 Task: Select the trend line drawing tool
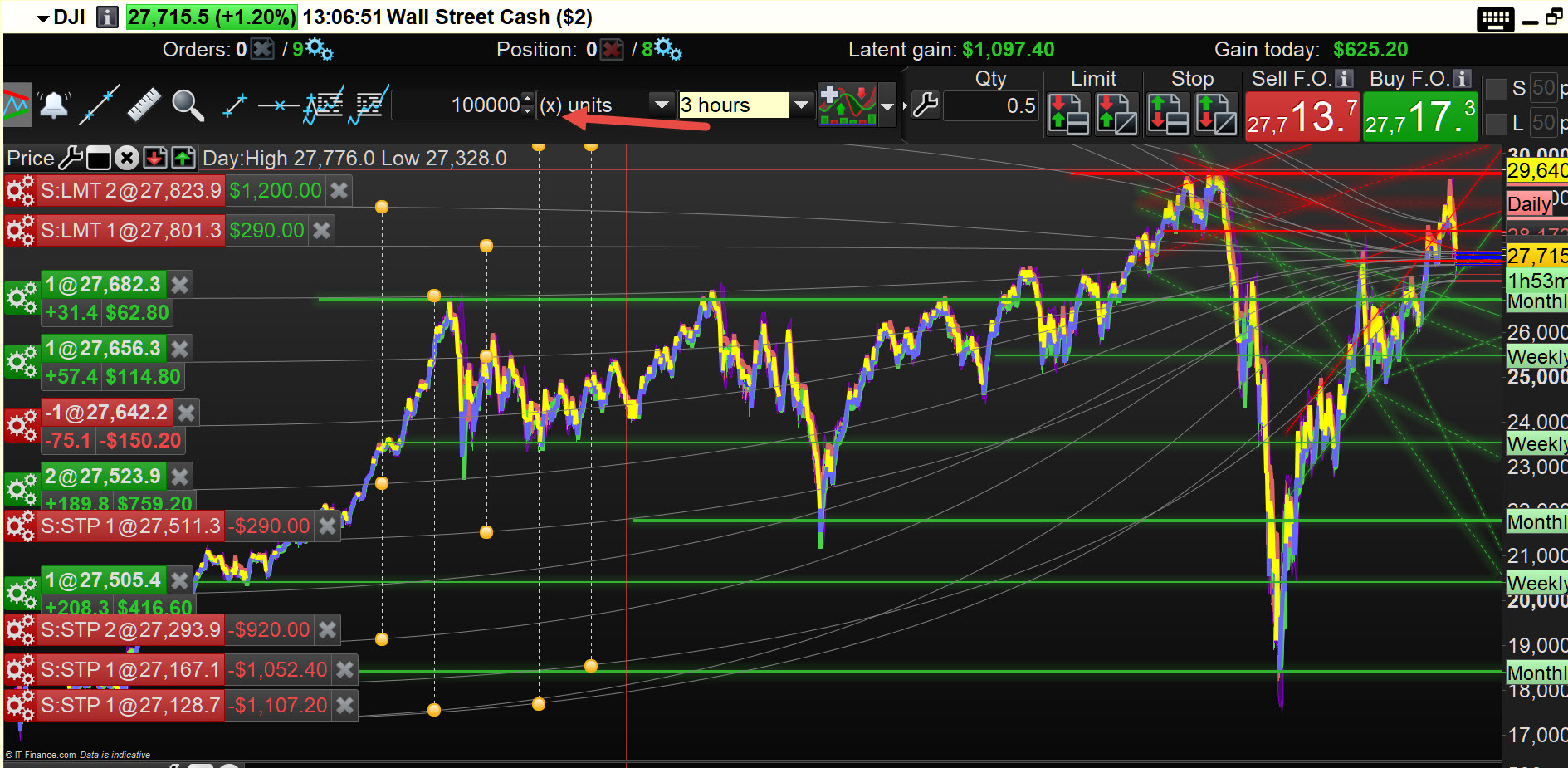pyautogui.click(x=100, y=105)
